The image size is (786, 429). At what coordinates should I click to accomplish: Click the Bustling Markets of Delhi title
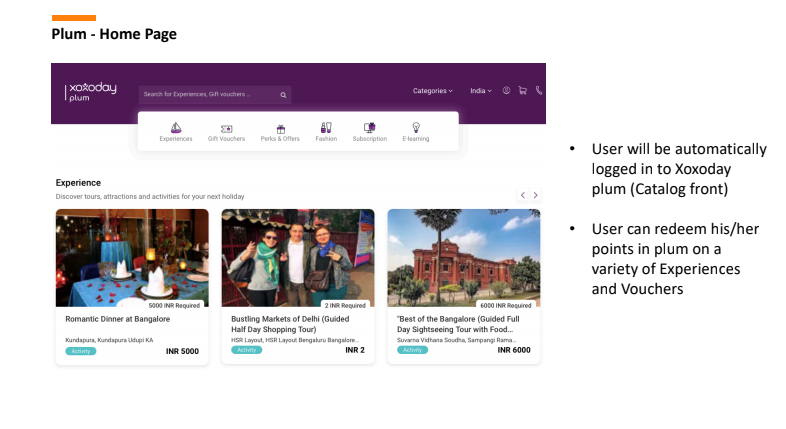point(290,324)
